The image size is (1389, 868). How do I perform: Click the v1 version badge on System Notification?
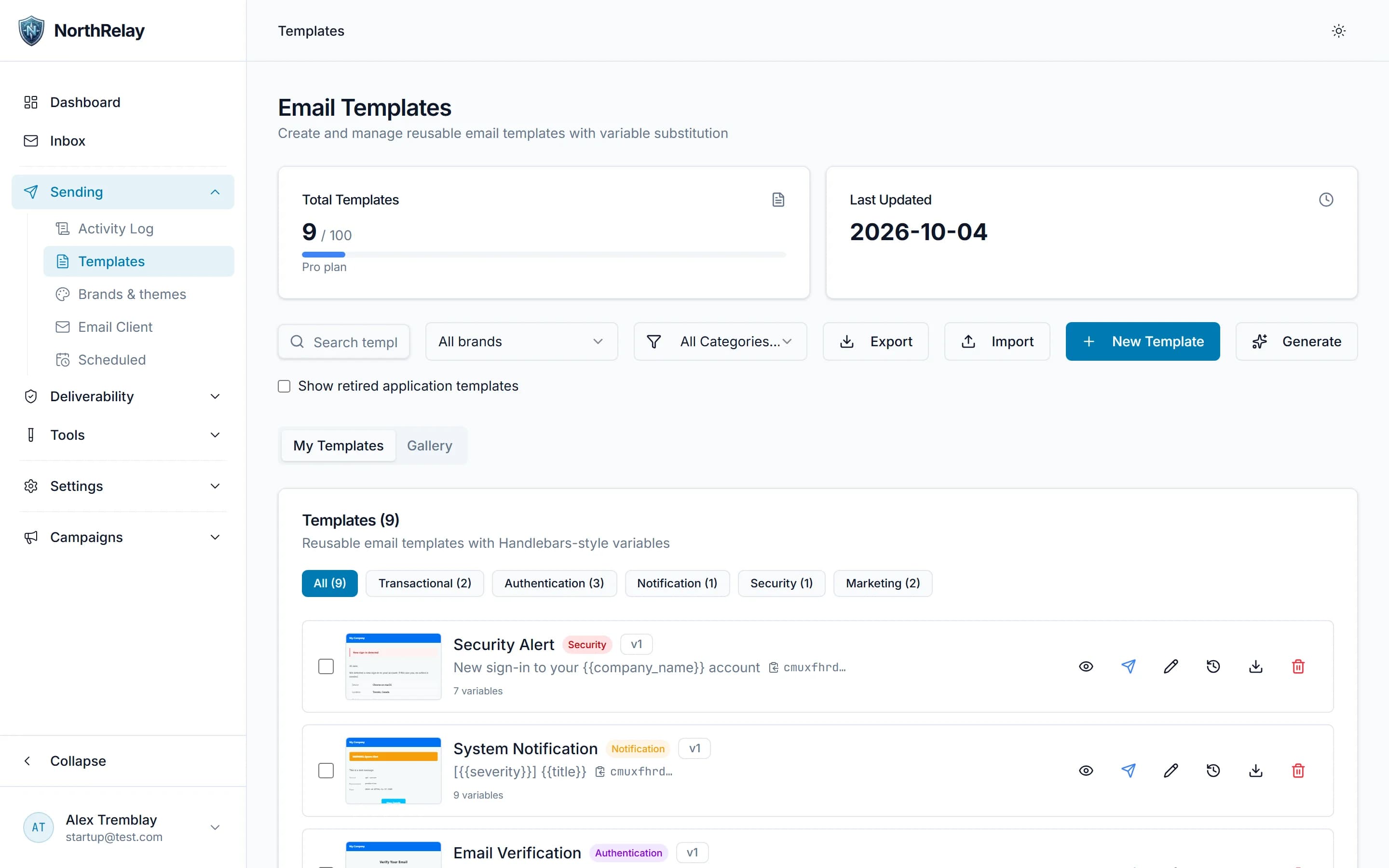tap(694, 748)
